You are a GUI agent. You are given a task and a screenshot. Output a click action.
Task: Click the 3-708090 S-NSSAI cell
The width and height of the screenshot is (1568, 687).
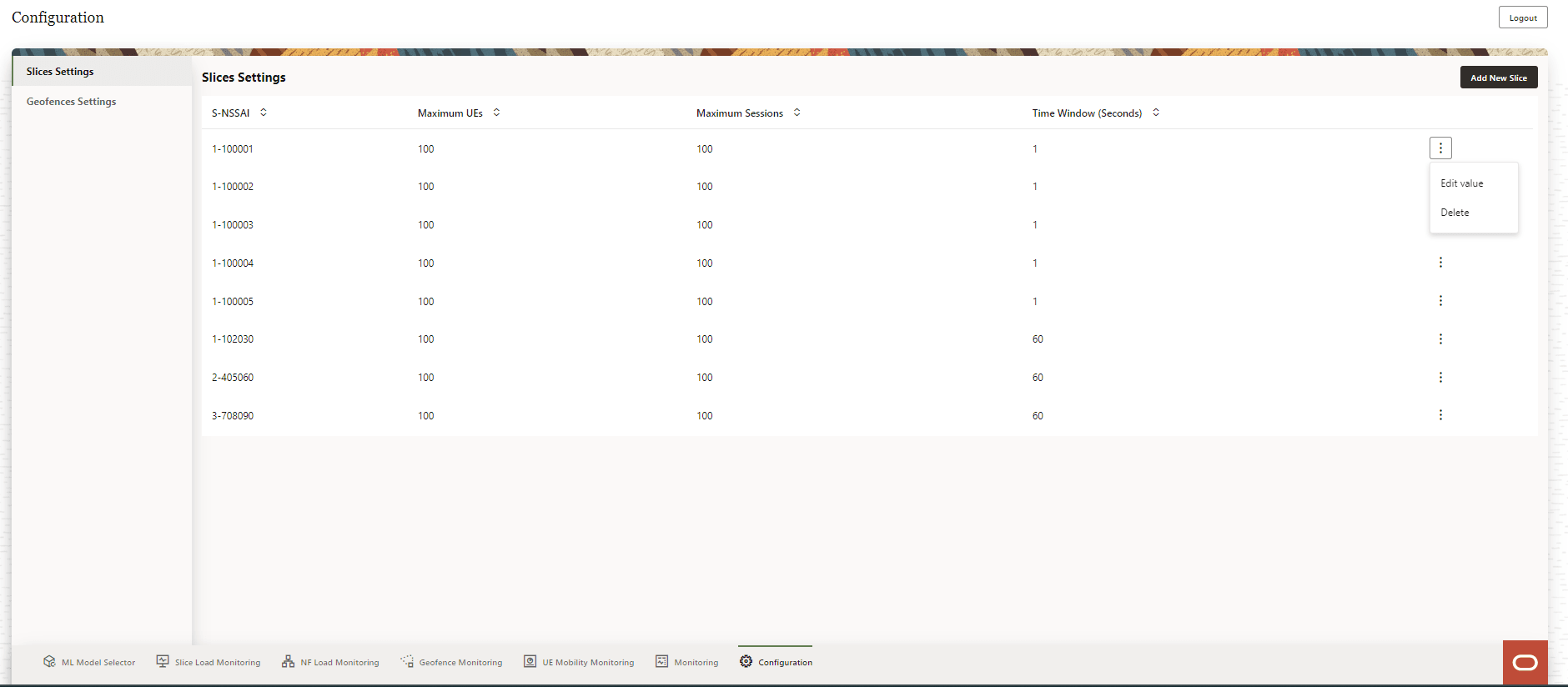tap(233, 416)
